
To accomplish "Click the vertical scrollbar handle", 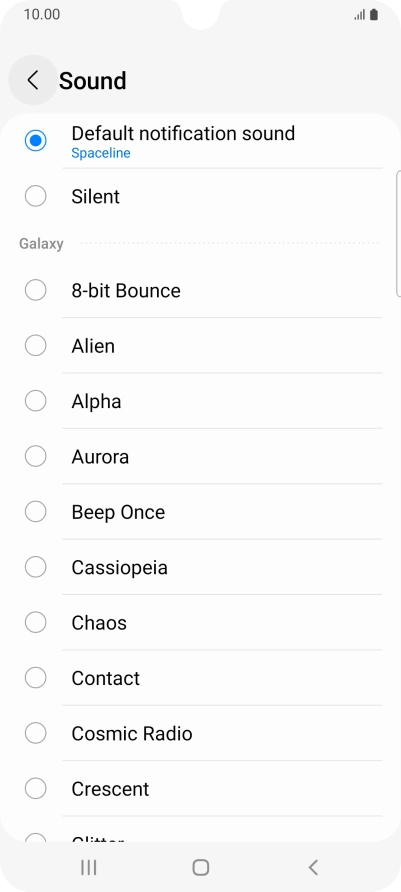I will click(398, 234).
